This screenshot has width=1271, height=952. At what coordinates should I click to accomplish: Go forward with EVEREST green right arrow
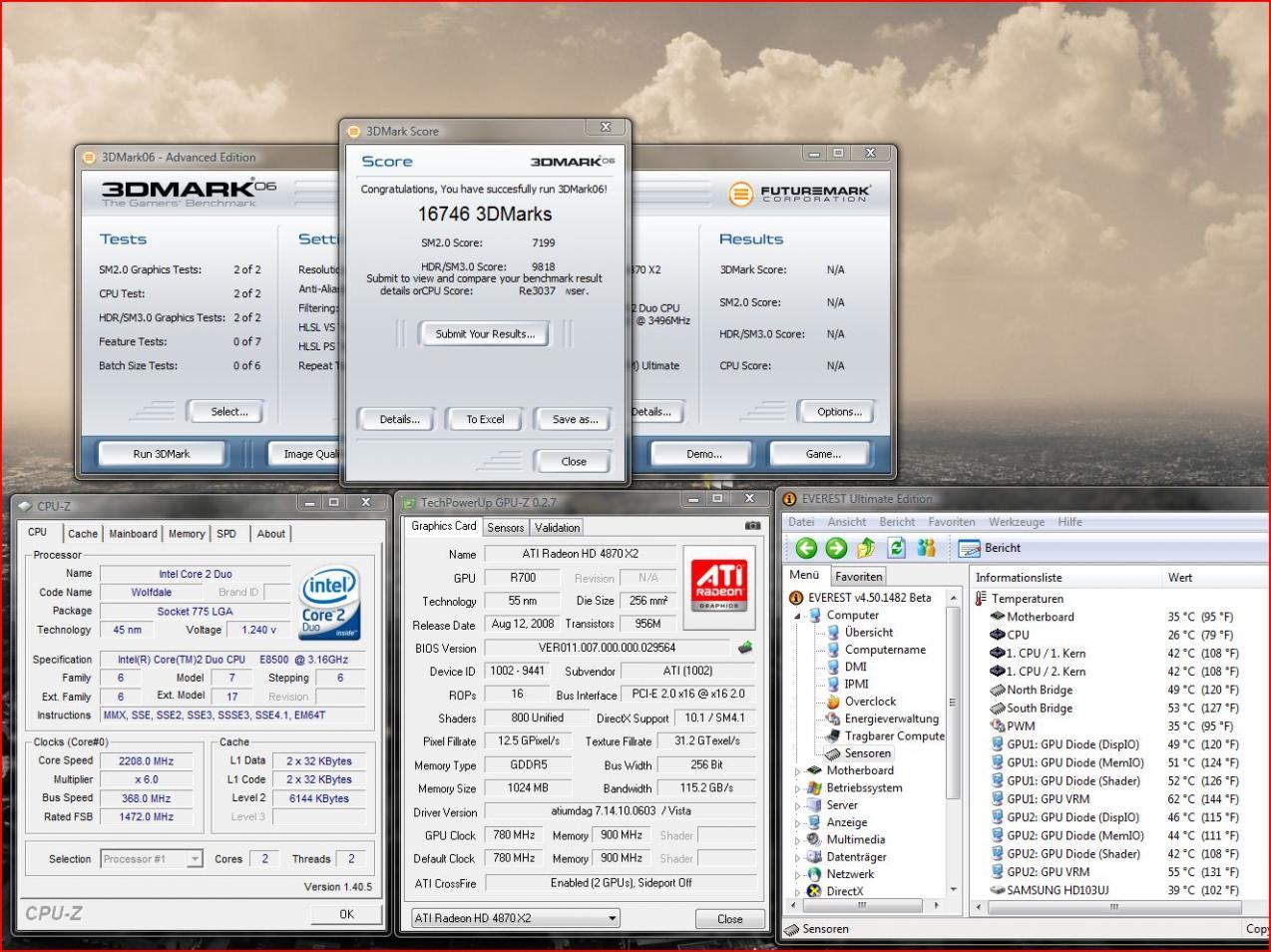(836, 548)
